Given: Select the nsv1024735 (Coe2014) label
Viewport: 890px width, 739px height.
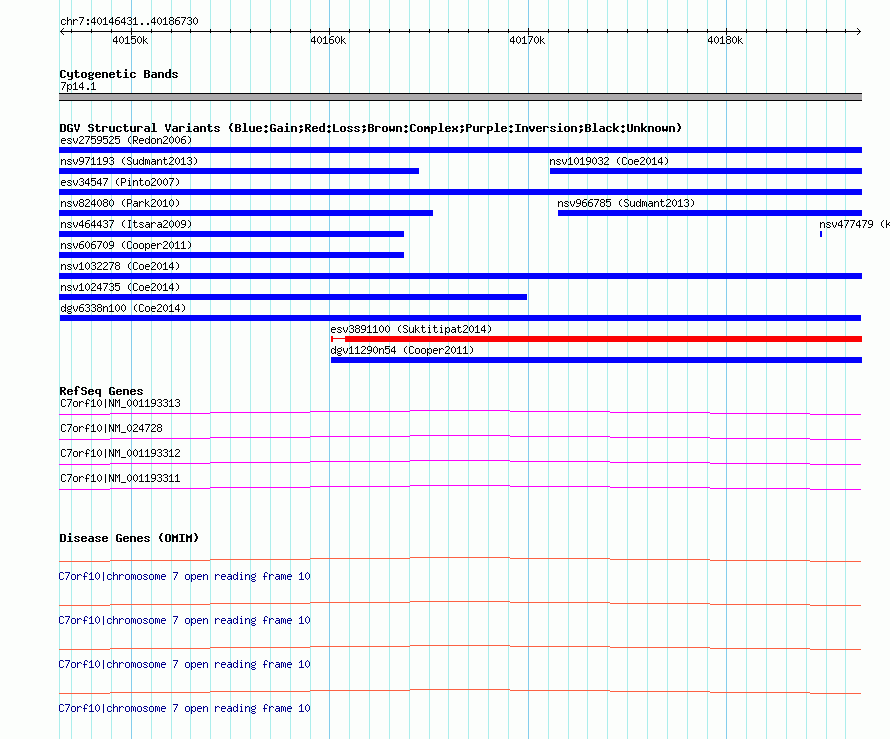Looking at the screenshot, I should click(x=120, y=287).
